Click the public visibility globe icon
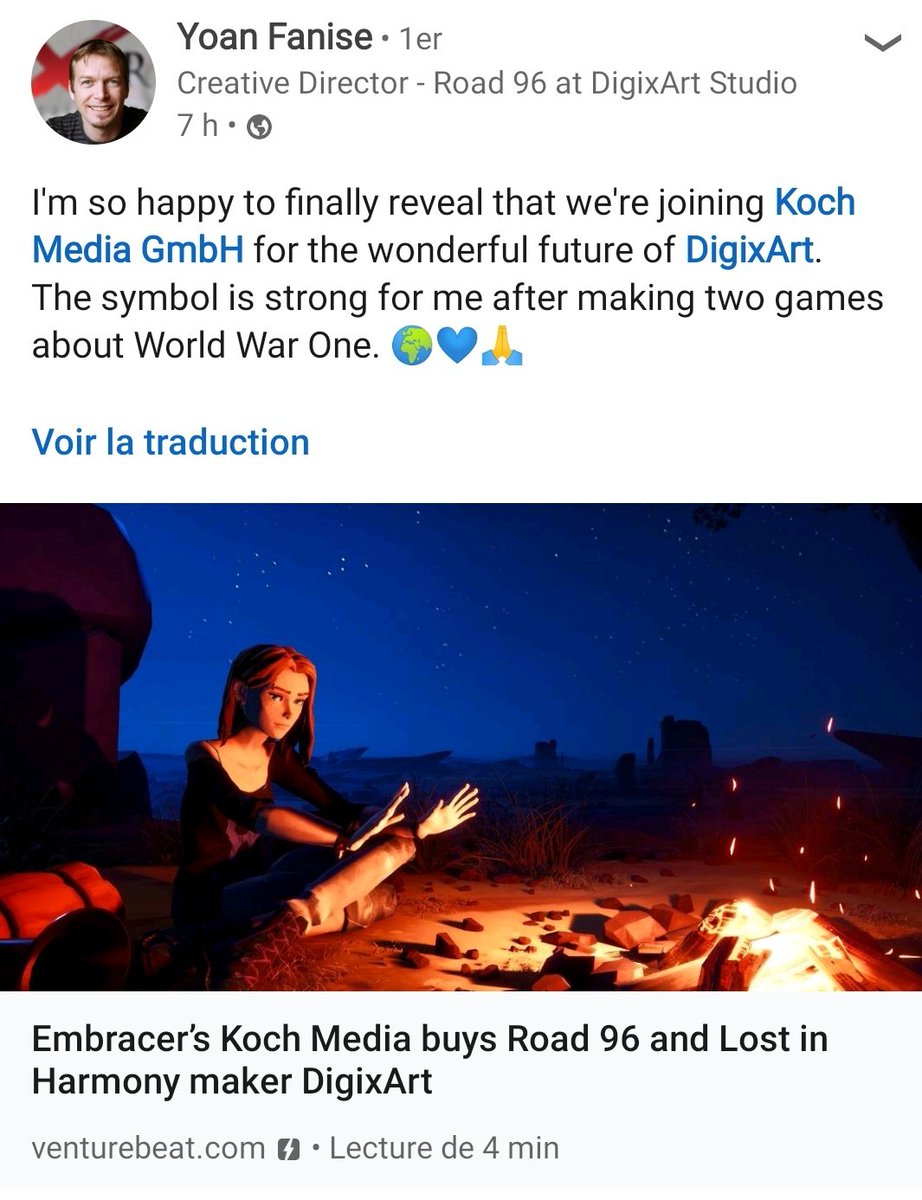922x1200 pixels. (259, 128)
